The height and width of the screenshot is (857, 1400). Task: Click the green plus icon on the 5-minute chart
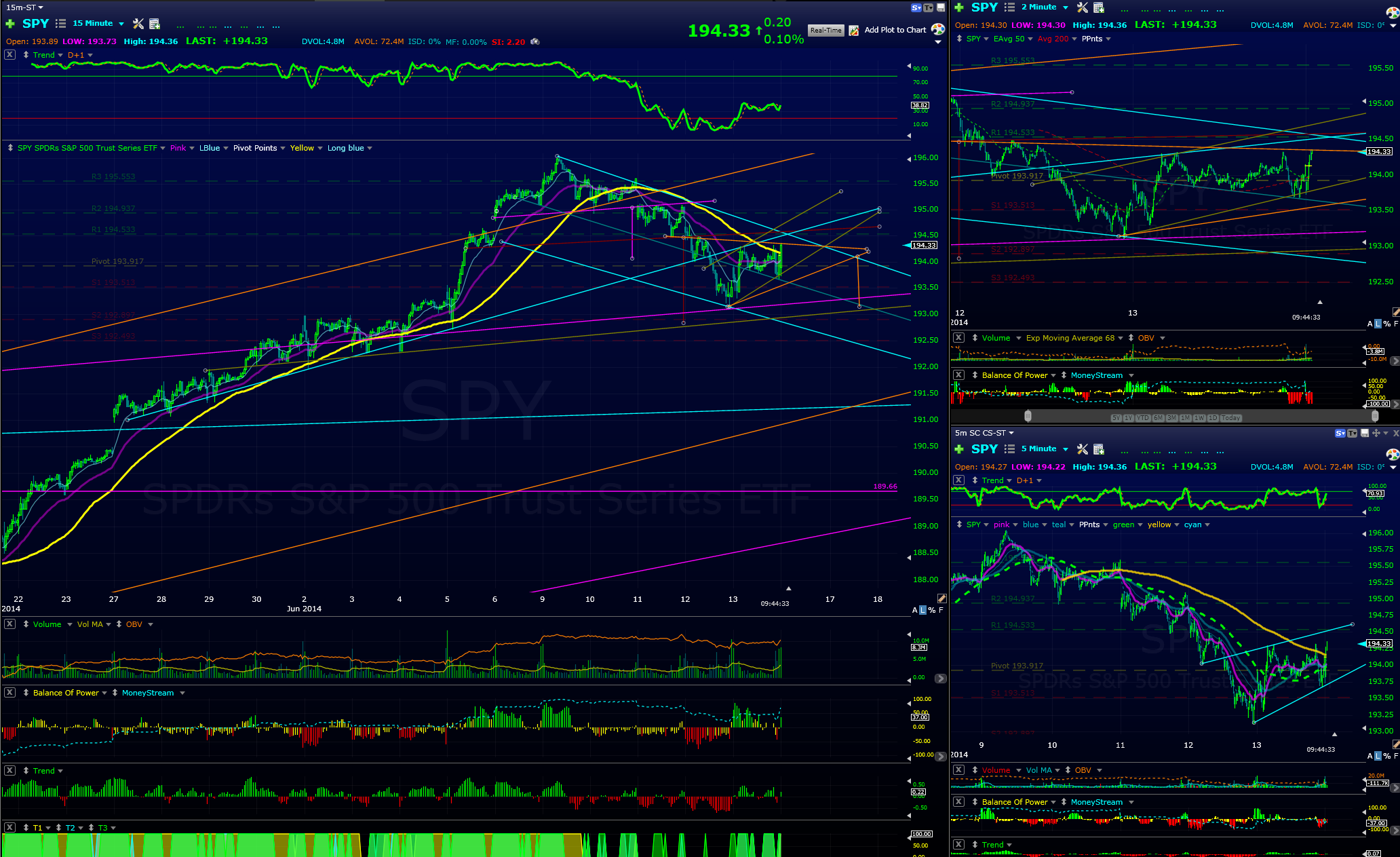point(959,449)
